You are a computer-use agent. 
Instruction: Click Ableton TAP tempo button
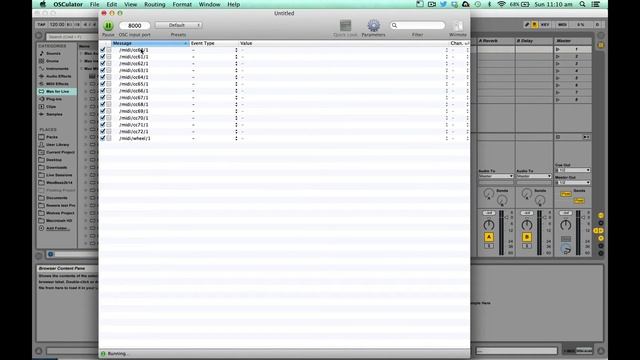coord(41,25)
